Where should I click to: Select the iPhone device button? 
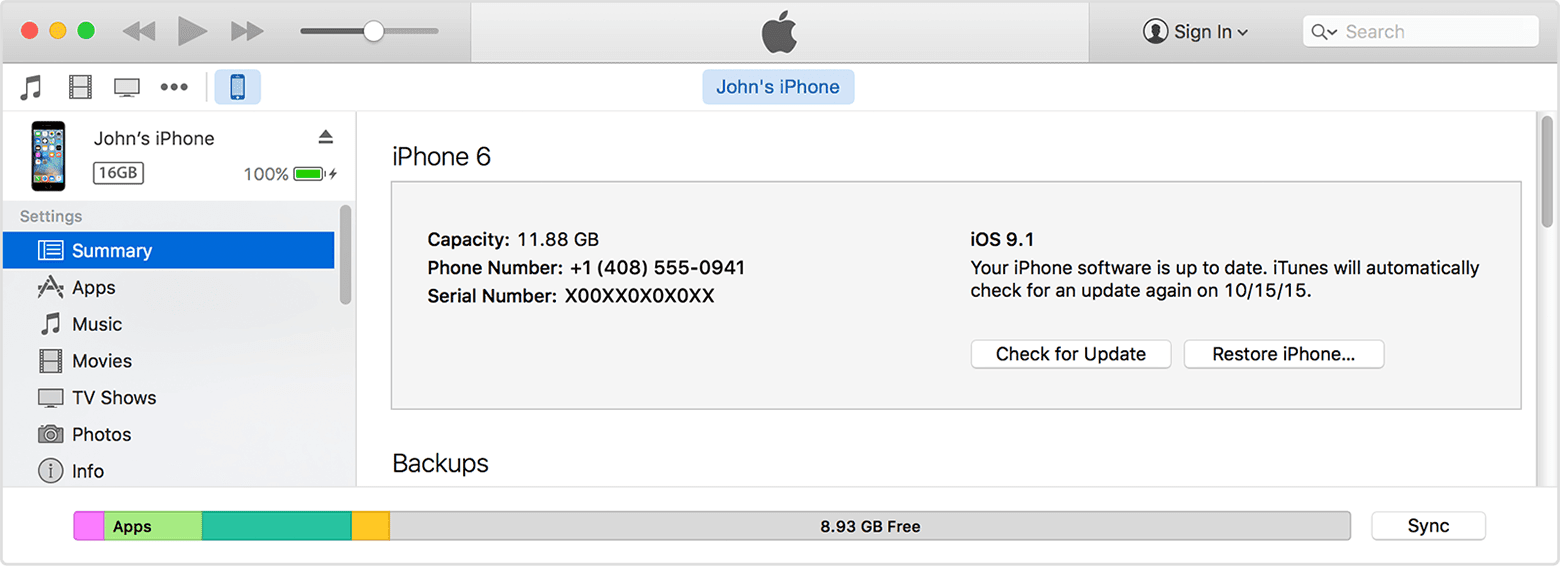237,87
